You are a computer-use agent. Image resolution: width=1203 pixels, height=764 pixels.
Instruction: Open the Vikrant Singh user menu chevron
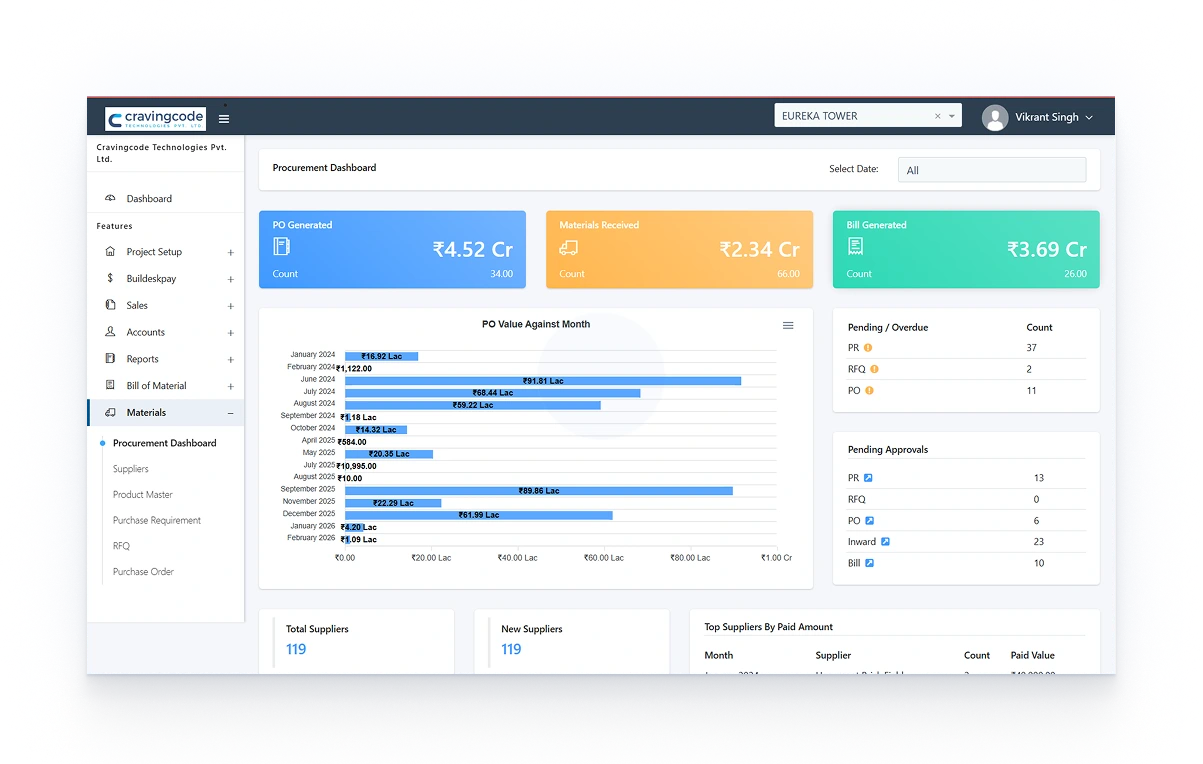[x=1089, y=118]
